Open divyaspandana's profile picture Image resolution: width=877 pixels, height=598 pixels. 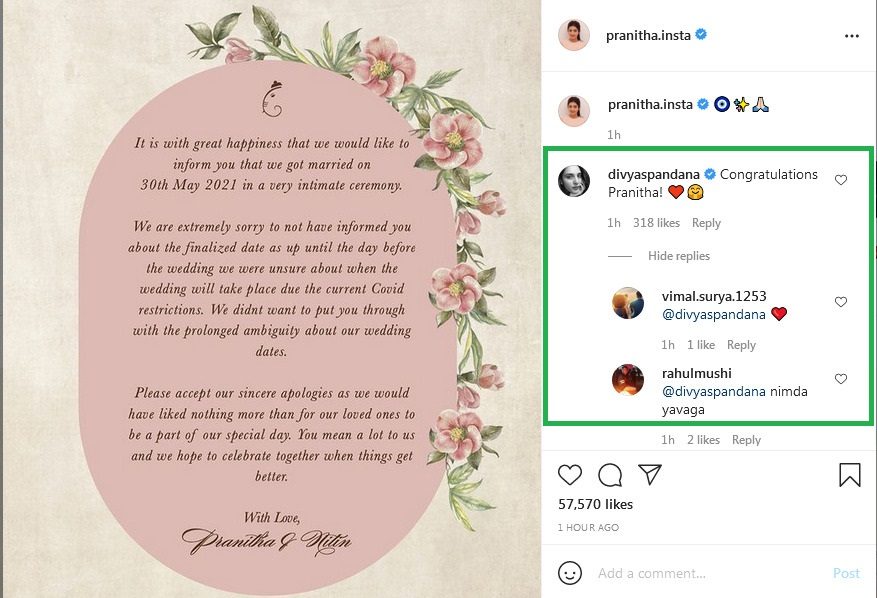coord(574,181)
